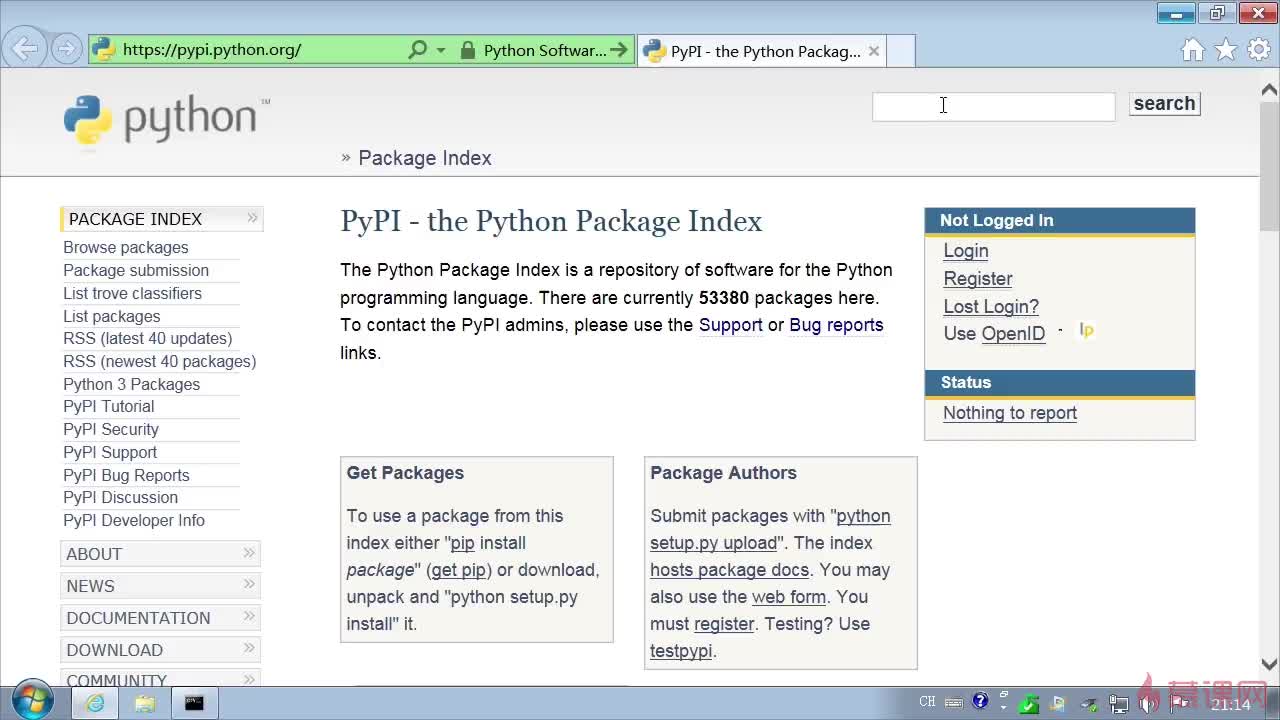Screen dimensions: 1280x720
Task: Open the Action Center flag icon
Action: [x=1180, y=703]
